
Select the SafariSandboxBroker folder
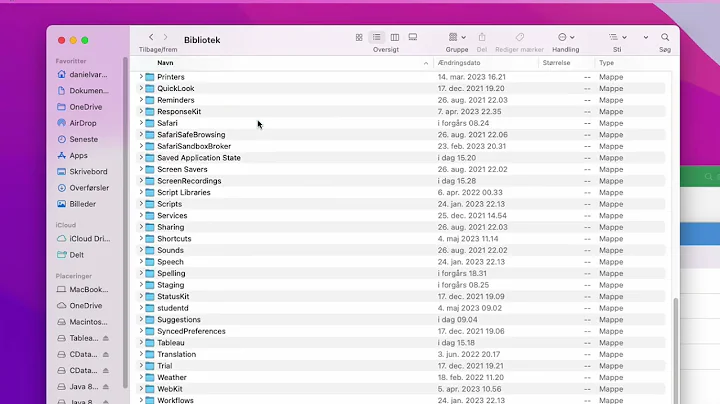[x=401, y=146]
